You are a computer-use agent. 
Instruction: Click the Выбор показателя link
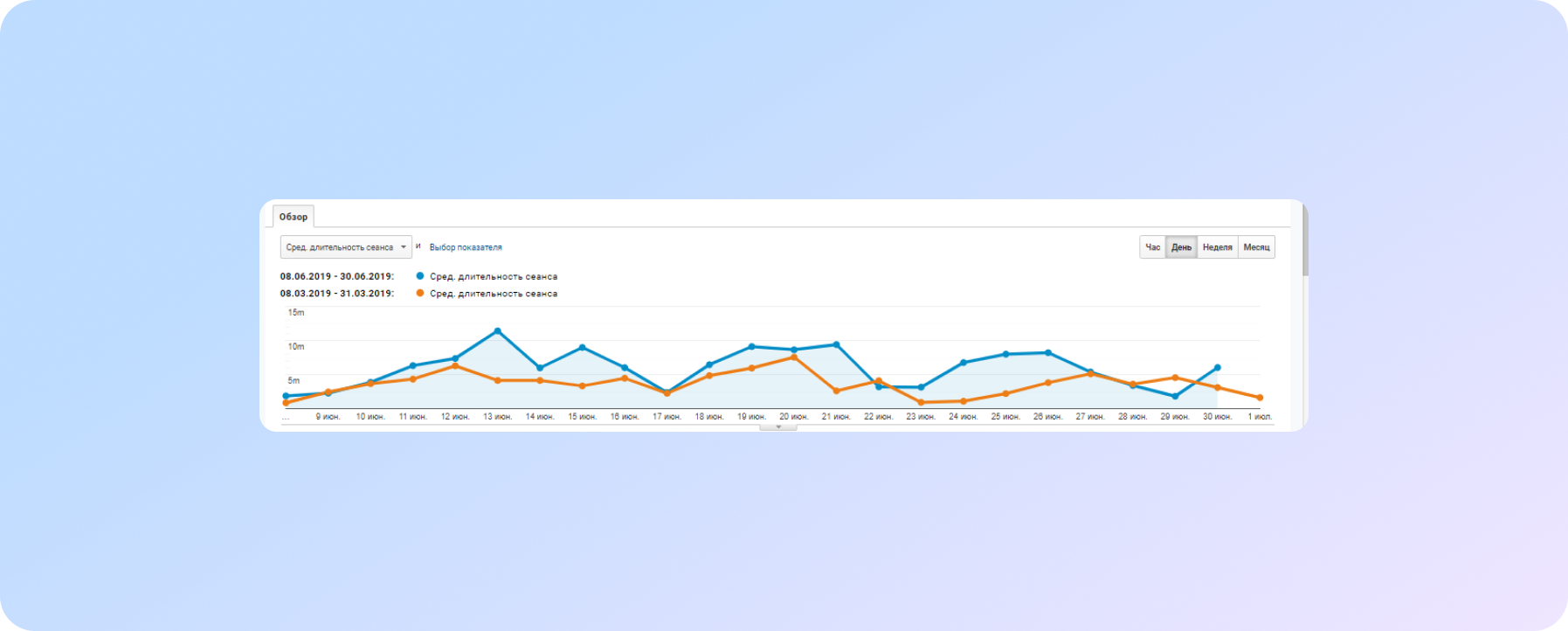click(466, 247)
